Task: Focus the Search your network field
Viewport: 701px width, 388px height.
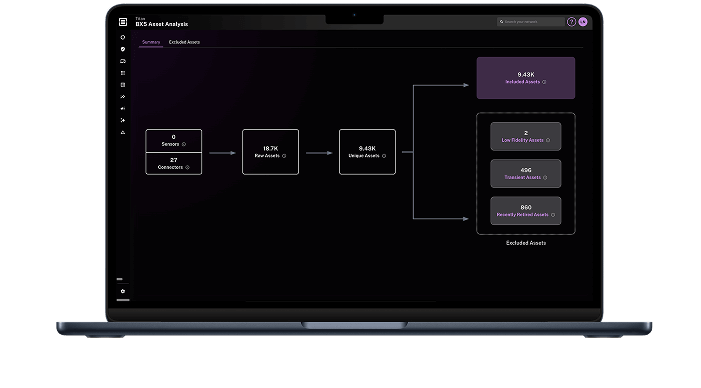Action: coord(531,21)
